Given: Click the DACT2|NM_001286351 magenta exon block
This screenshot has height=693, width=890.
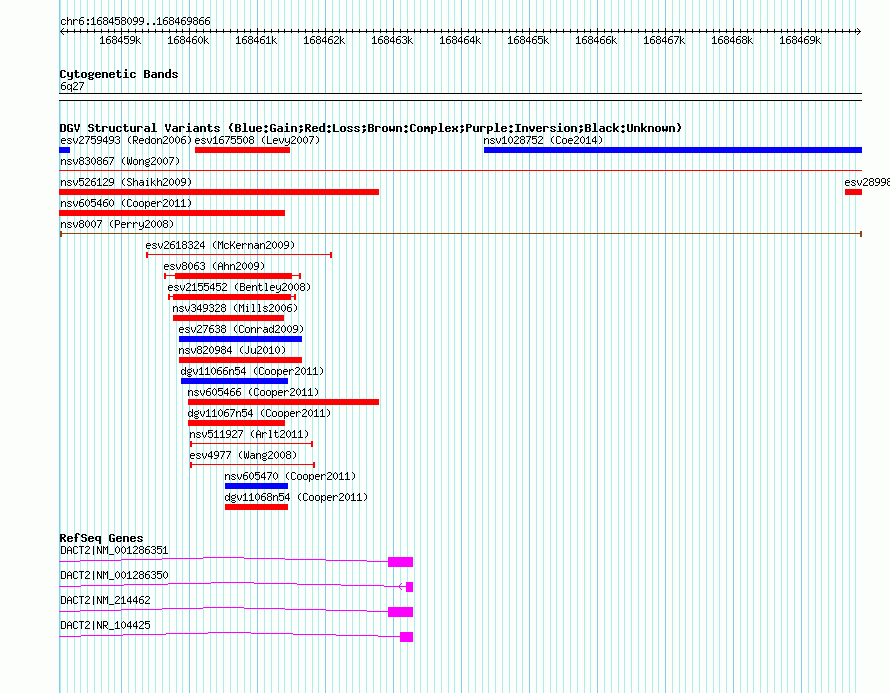Looking at the screenshot, I should coord(401,562).
